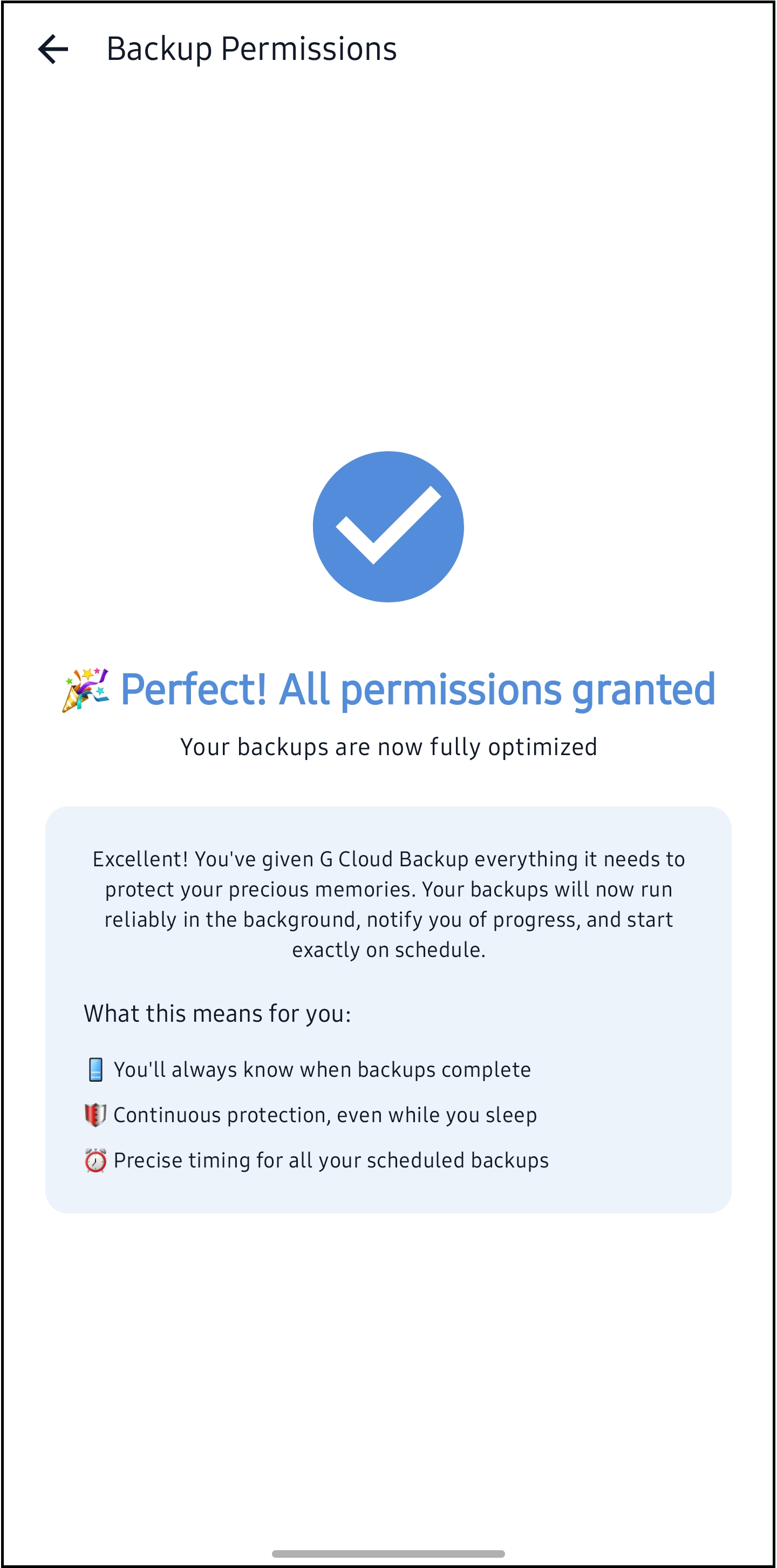Tap the shield emoji icon
777x1568 pixels.
96,1115
